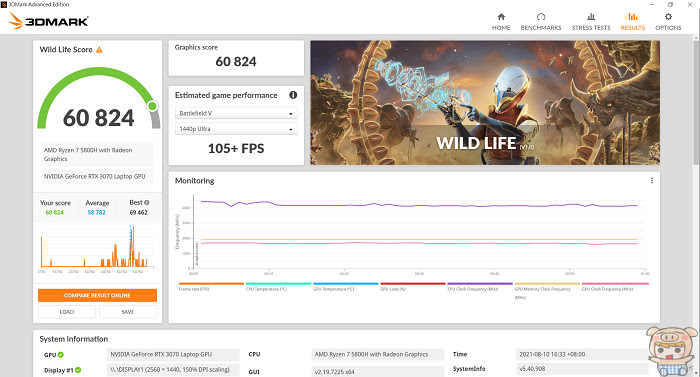Click the orange warning icon by Wild Life Score
Viewport: 700px width, 377px height.
99,50
